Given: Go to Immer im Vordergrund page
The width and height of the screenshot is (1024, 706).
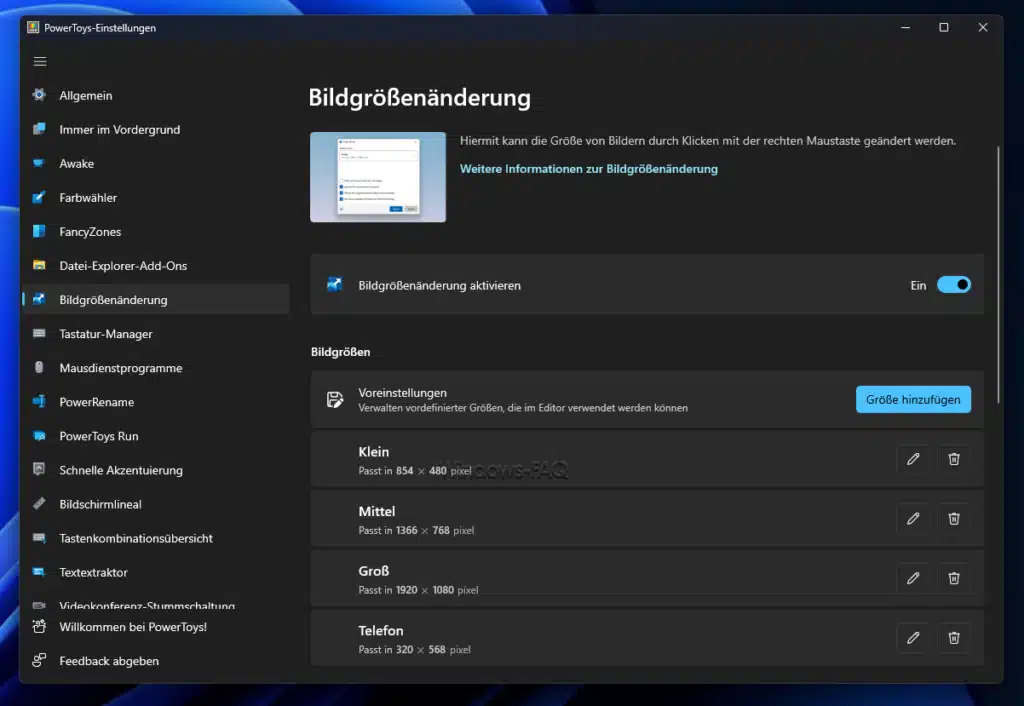Looking at the screenshot, I should pyautogui.click(x=156, y=129).
